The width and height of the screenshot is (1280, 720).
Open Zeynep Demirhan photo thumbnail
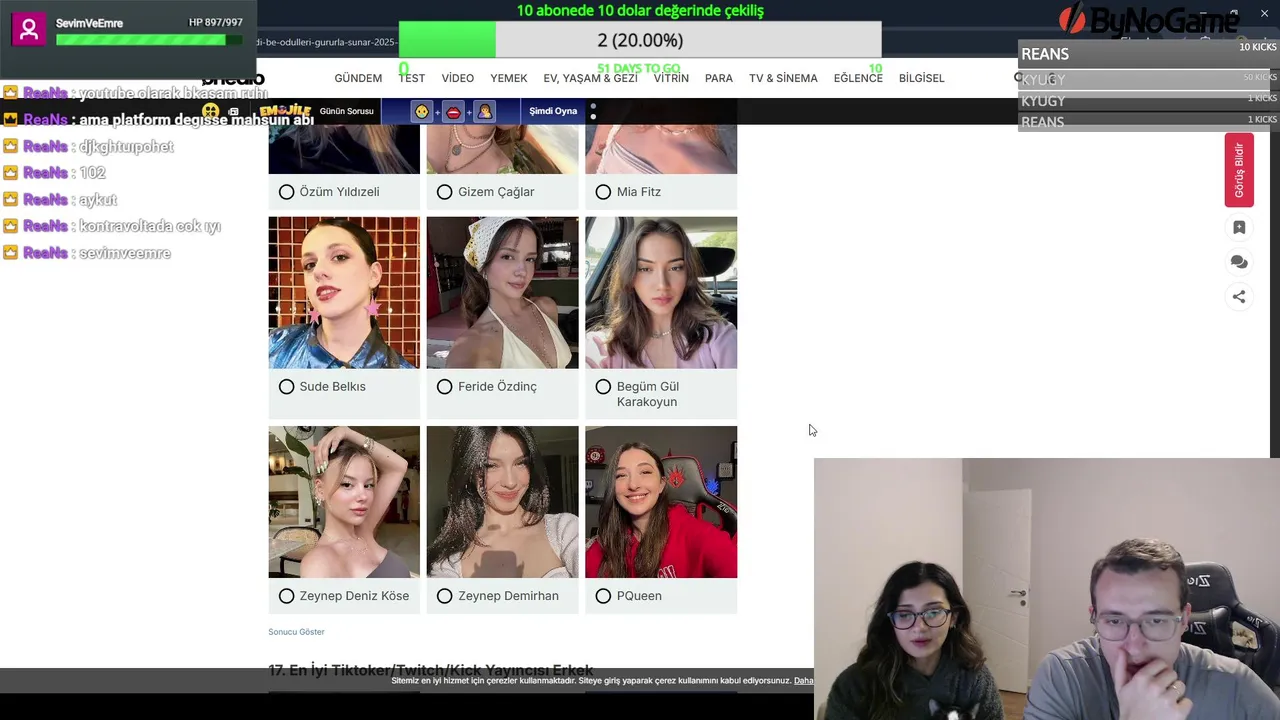(502, 502)
